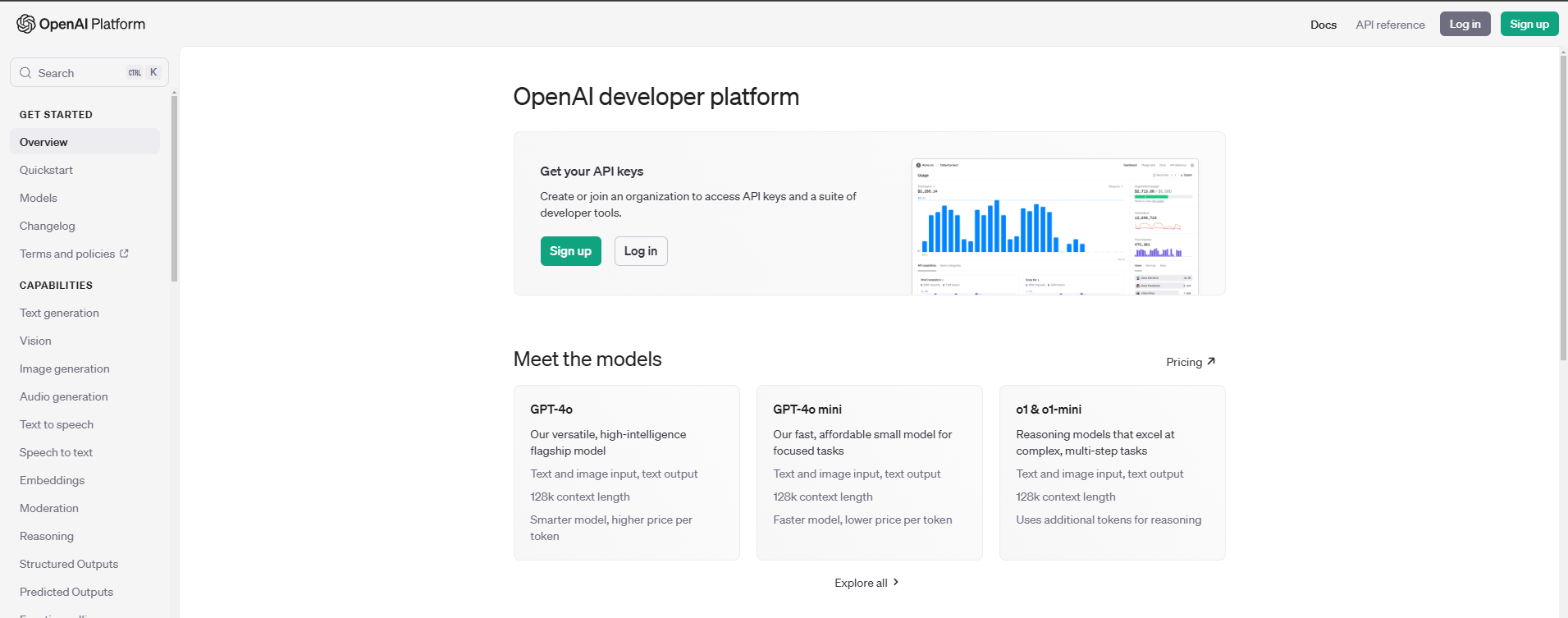Click the external link icon beside Terms and policies

coord(124,254)
